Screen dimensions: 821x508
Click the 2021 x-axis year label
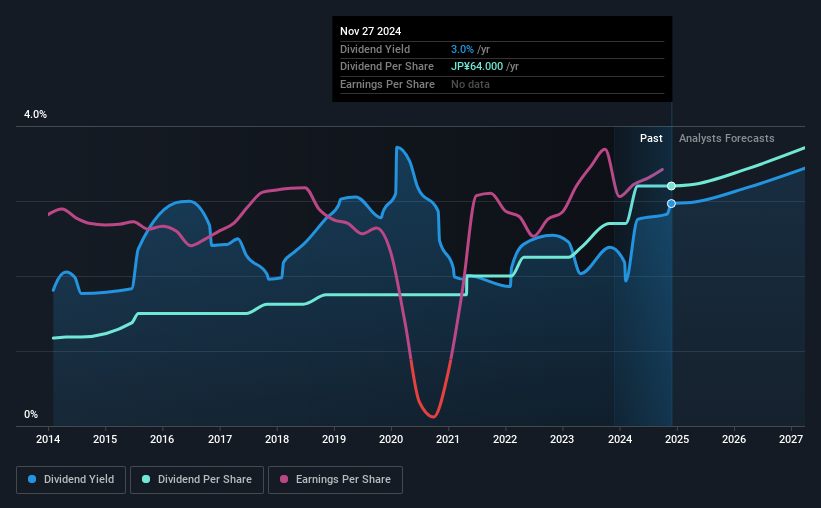(448, 439)
